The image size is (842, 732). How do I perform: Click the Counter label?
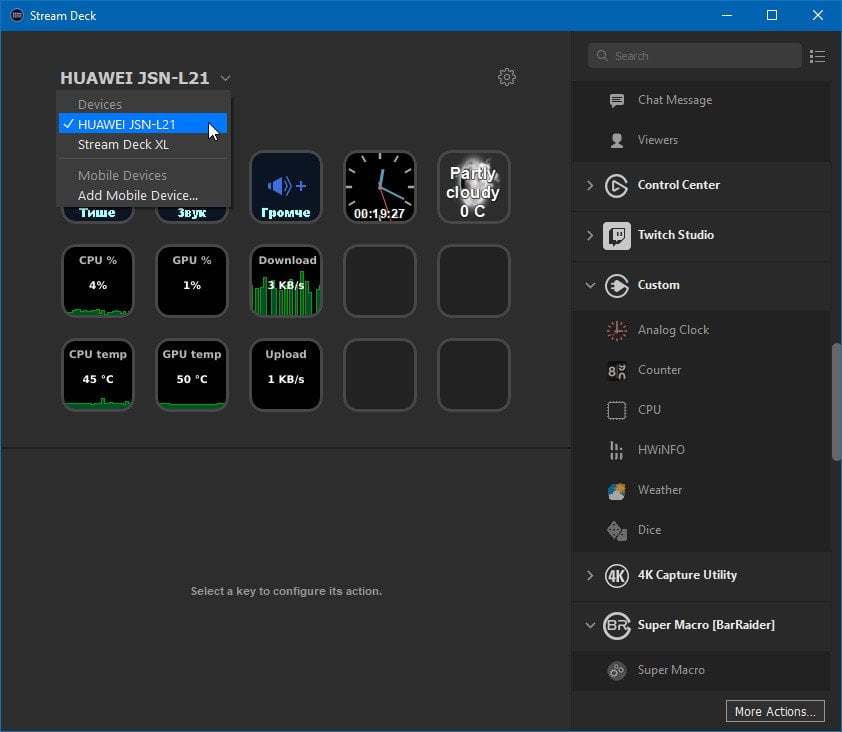[659, 371]
